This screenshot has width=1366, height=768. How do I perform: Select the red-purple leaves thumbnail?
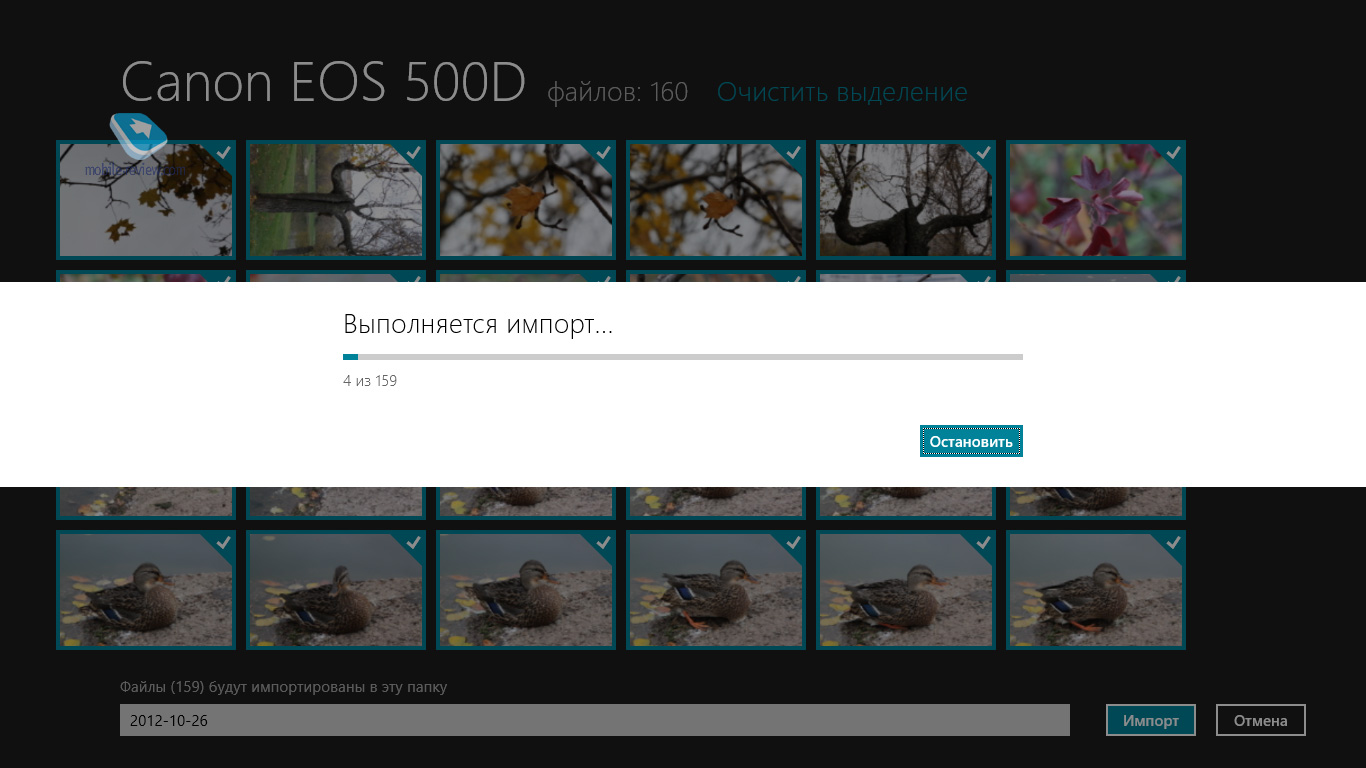click(1096, 200)
